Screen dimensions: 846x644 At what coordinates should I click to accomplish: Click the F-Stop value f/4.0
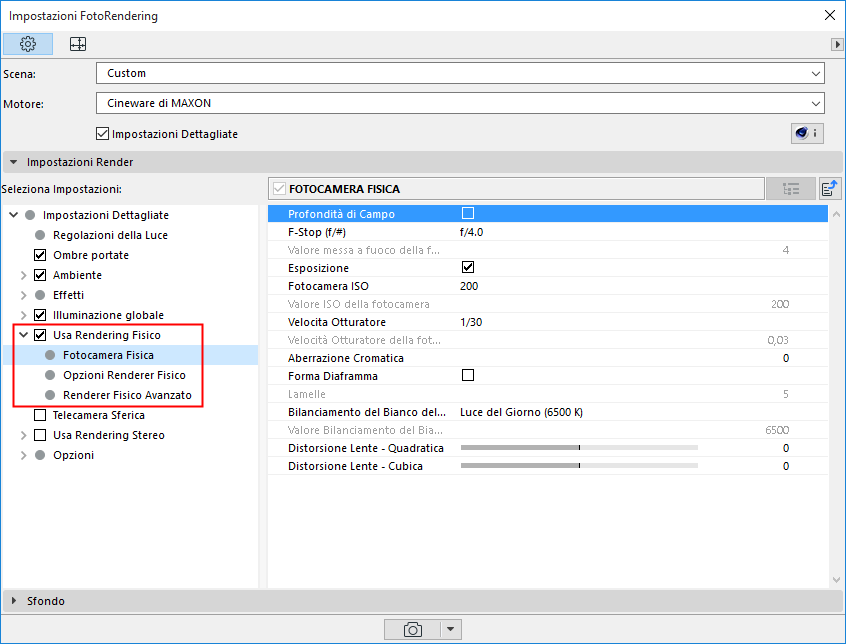(x=472, y=232)
